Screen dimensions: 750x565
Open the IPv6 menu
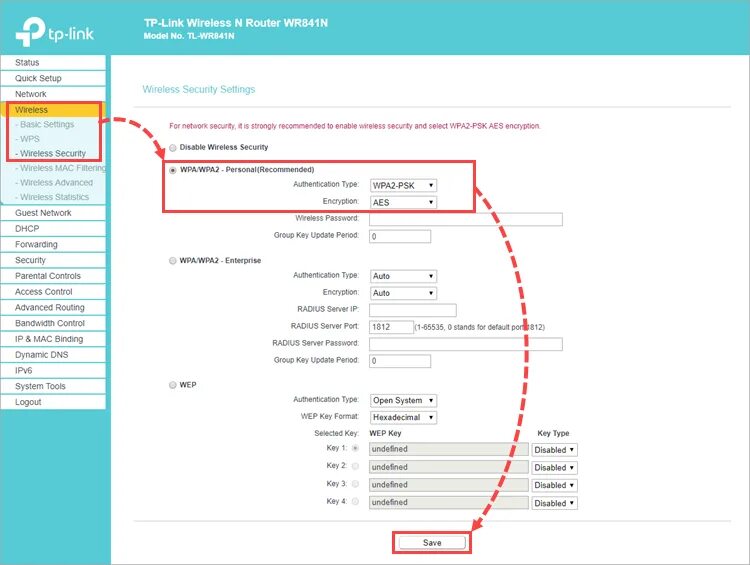click(53, 371)
